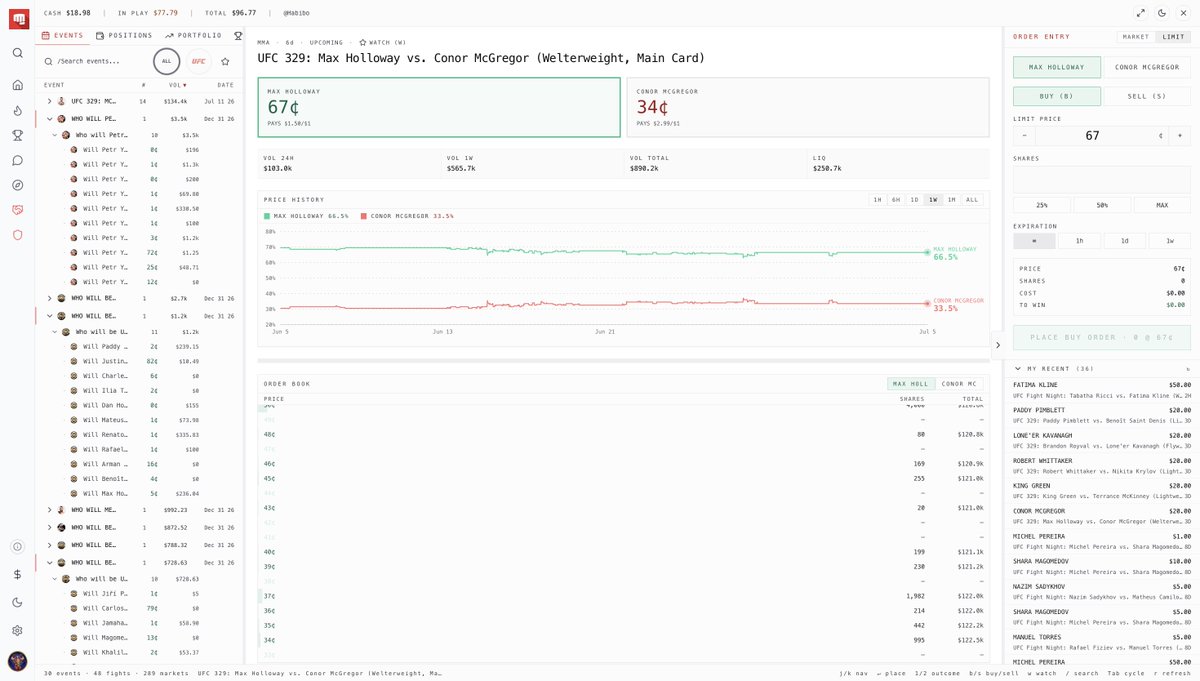1200x681 pixels.
Task: Expand the WHO WILL BE... $872.52 row
Action: point(50,527)
